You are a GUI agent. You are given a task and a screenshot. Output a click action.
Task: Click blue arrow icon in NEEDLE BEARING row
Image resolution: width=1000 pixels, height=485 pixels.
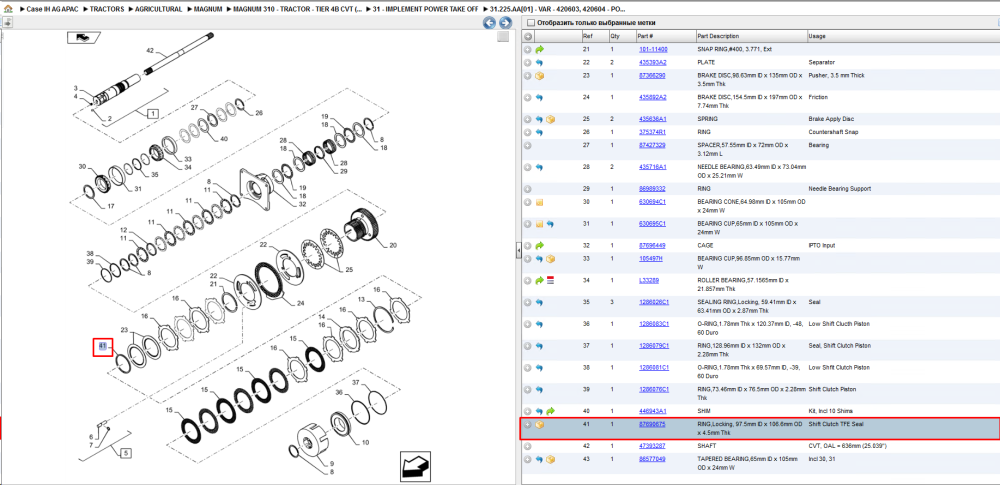click(540, 167)
